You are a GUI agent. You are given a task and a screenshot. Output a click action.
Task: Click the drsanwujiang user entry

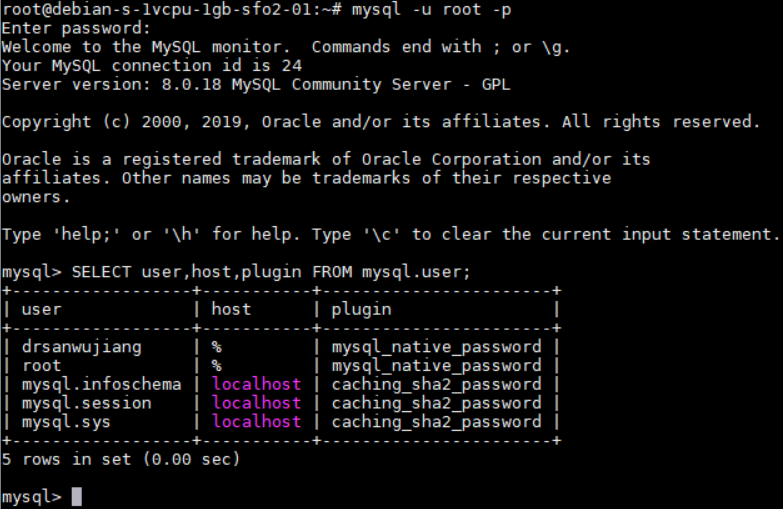(x=81, y=347)
